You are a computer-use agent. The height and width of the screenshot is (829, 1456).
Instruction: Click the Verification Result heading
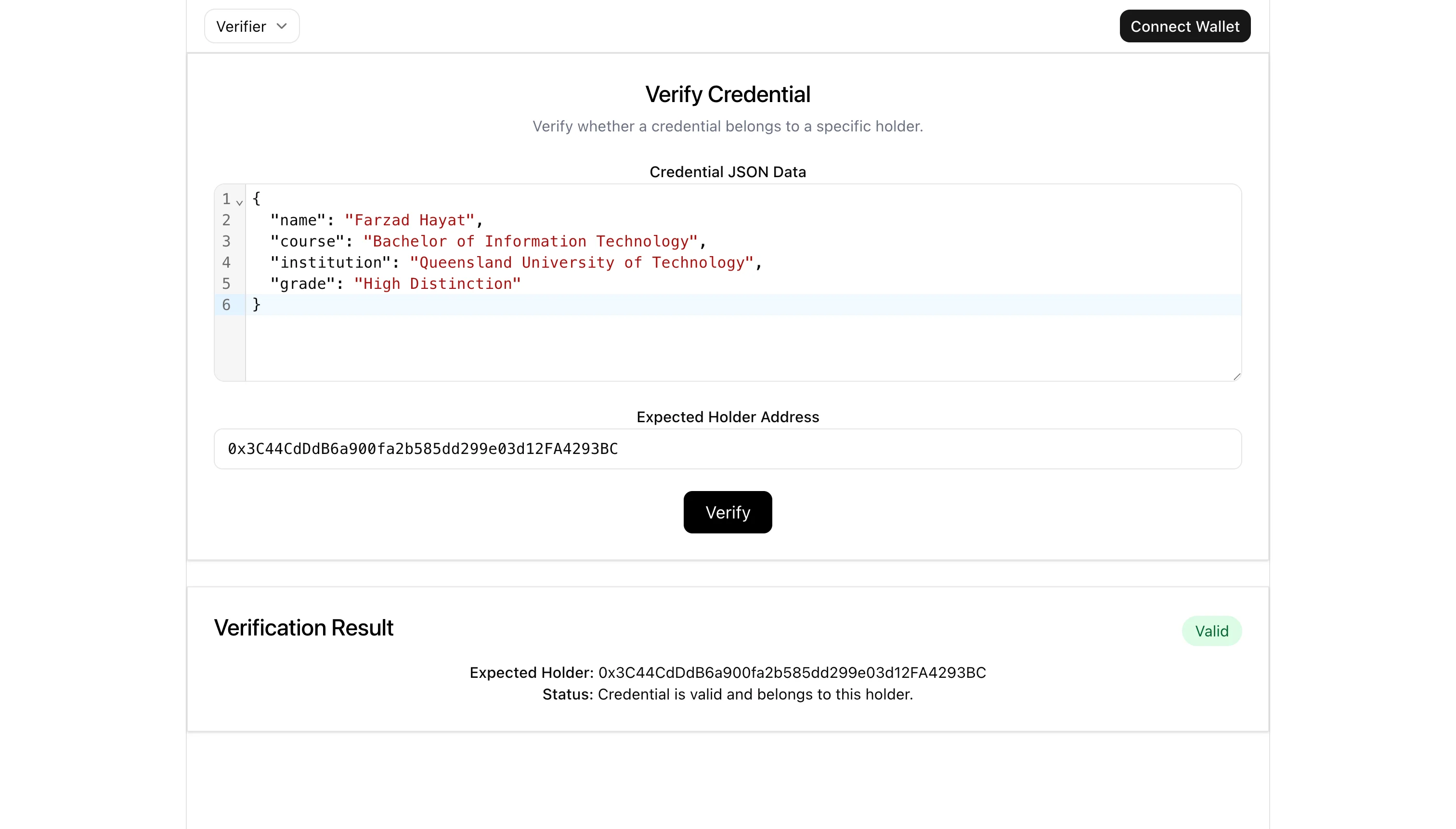pos(303,627)
